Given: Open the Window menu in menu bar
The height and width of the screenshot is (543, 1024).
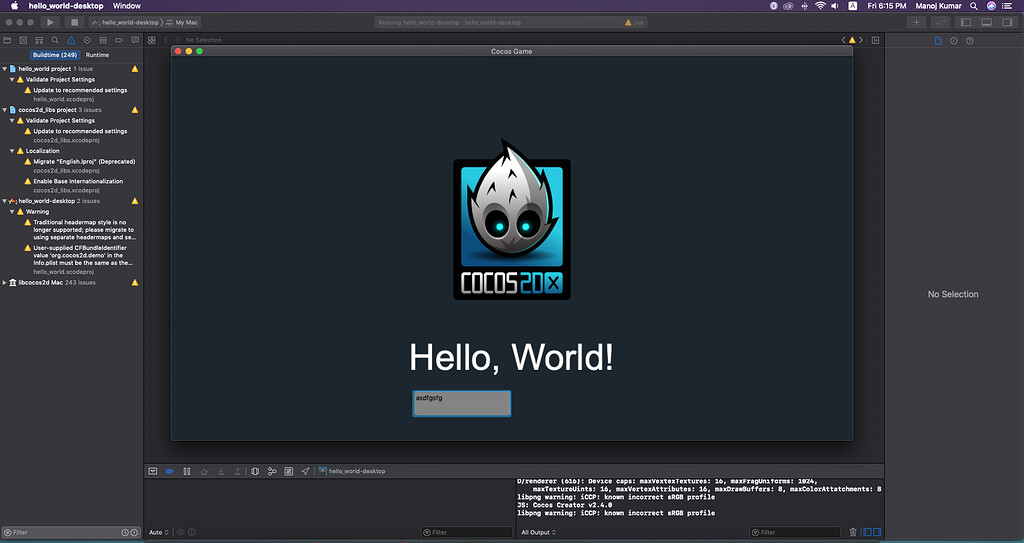Looking at the screenshot, I should click(127, 6).
